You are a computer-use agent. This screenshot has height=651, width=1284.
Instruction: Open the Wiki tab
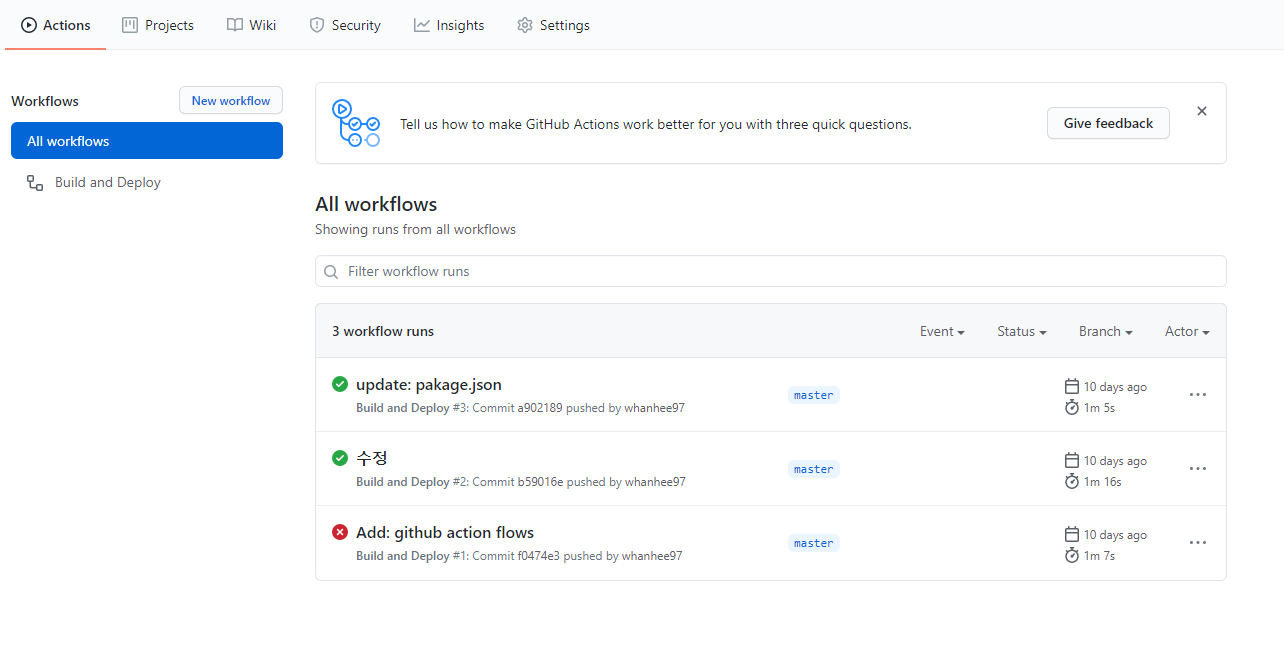click(251, 25)
